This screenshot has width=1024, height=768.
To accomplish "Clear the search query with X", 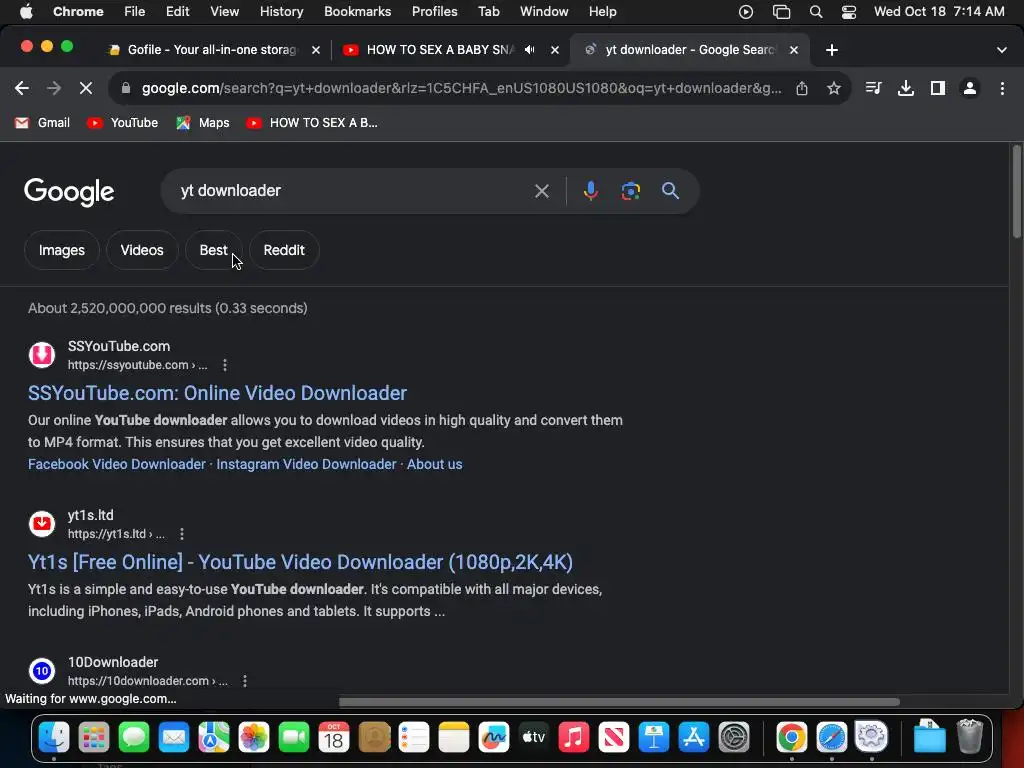I will pyautogui.click(x=541, y=191).
